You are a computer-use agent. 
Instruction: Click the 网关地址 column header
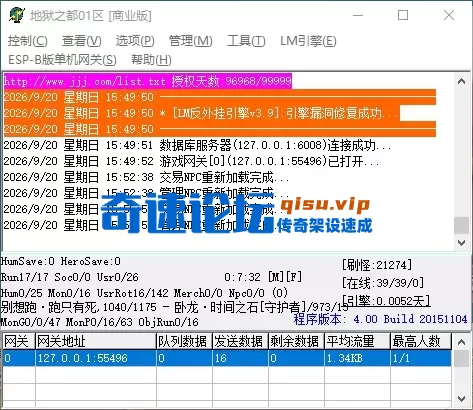[96, 341]
